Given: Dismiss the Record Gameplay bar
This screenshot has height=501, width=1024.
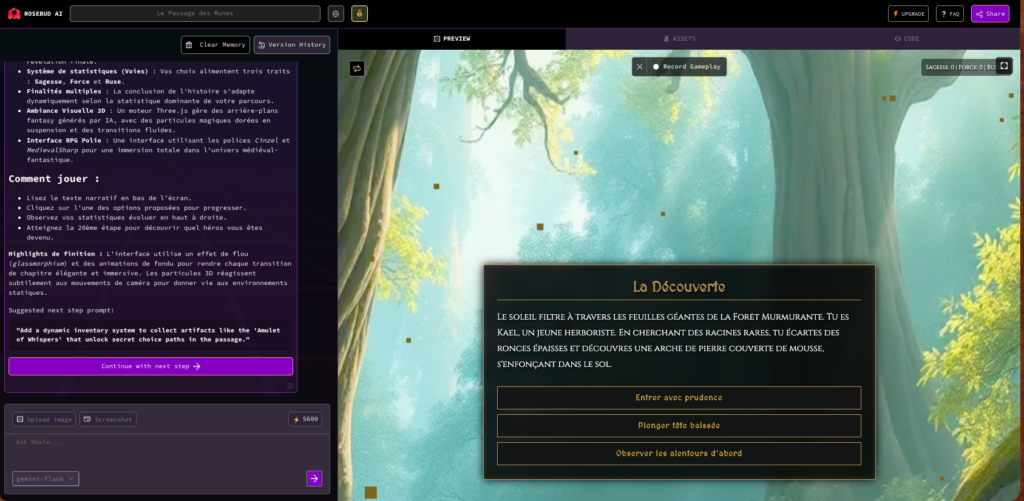Looking at the screenshot, I should (x=640, y=67).
